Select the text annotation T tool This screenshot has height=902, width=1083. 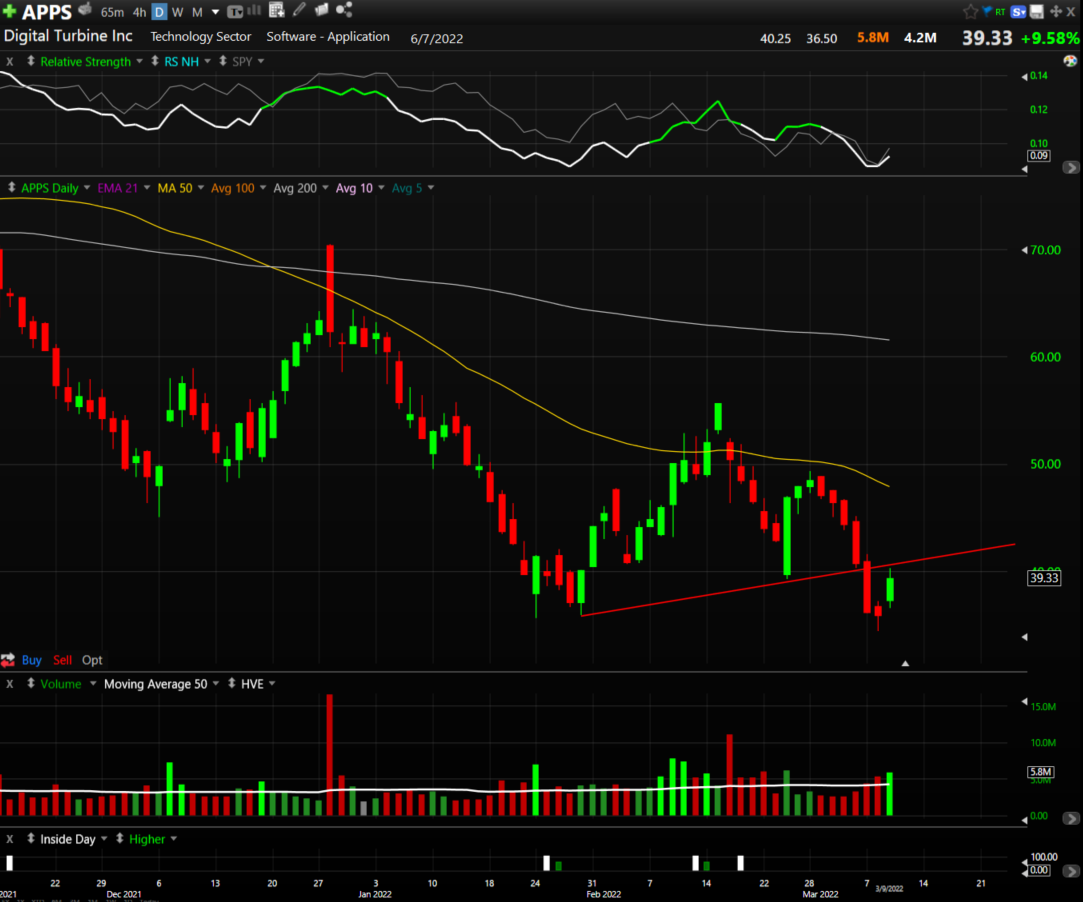234,11
